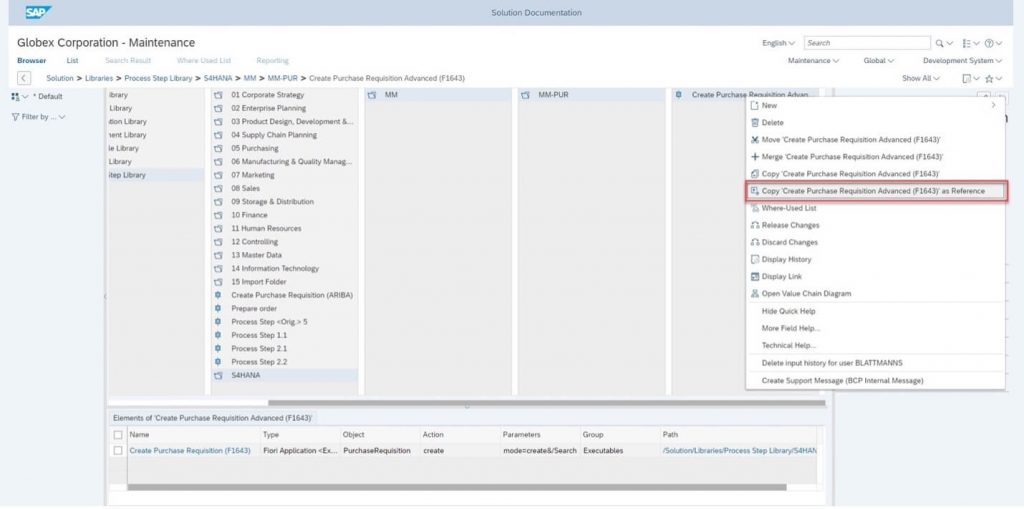Open the MM-PUR breadcrumb link
The width and height of the screenshot is (1024, 509).
coord(282,78)
